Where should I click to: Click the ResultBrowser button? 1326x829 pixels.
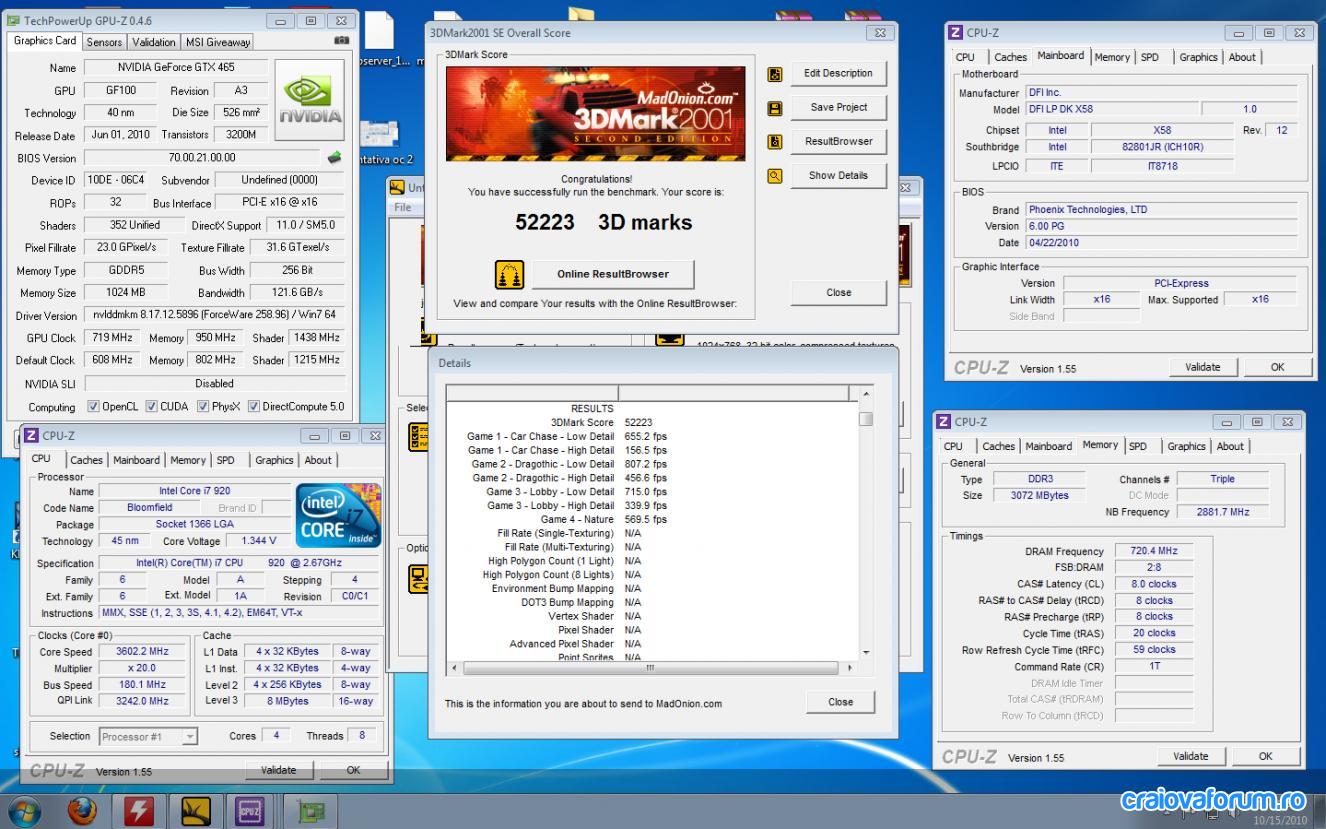click(838, 141)
